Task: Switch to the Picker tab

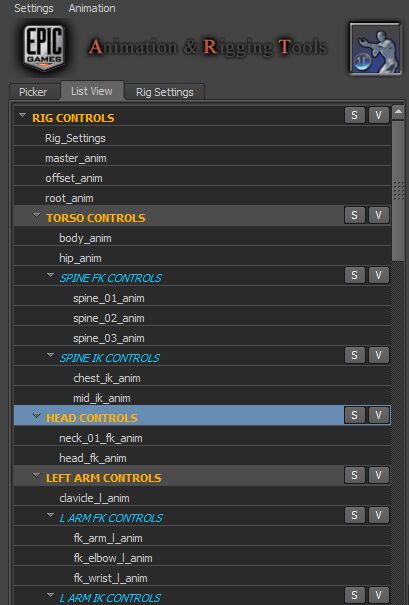Action: [x=33, y=92]
